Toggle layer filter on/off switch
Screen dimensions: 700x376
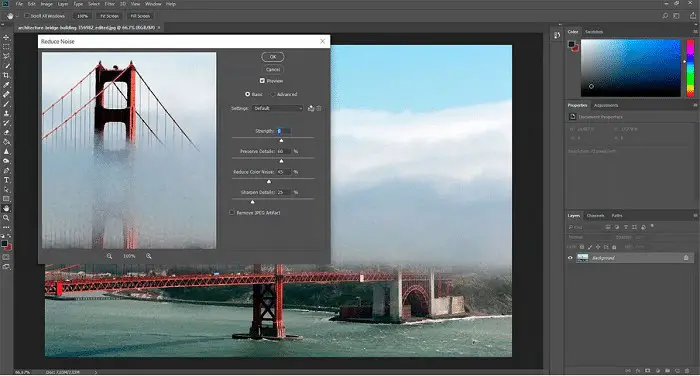[x=652, y=226]
